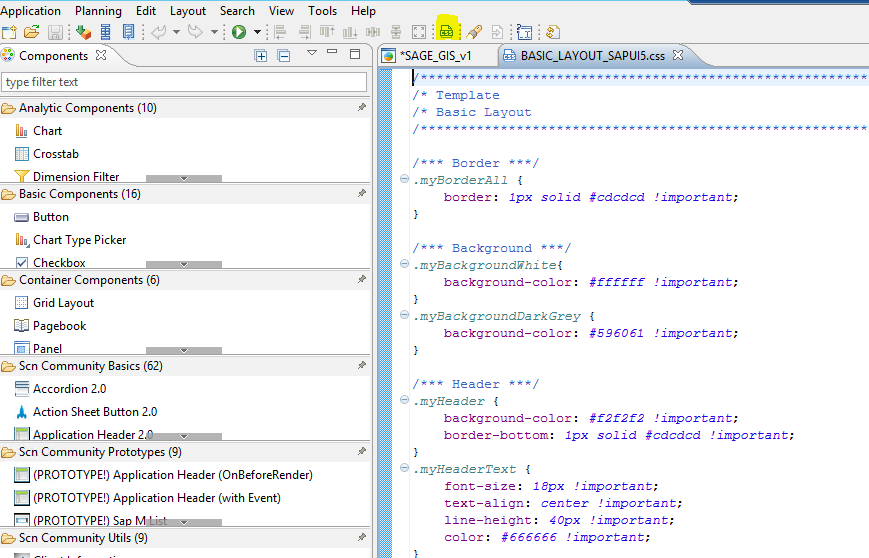Click the floppy-disk save icon
The width and height of the screenshot is (869, 558).
[x=55, y=32]
